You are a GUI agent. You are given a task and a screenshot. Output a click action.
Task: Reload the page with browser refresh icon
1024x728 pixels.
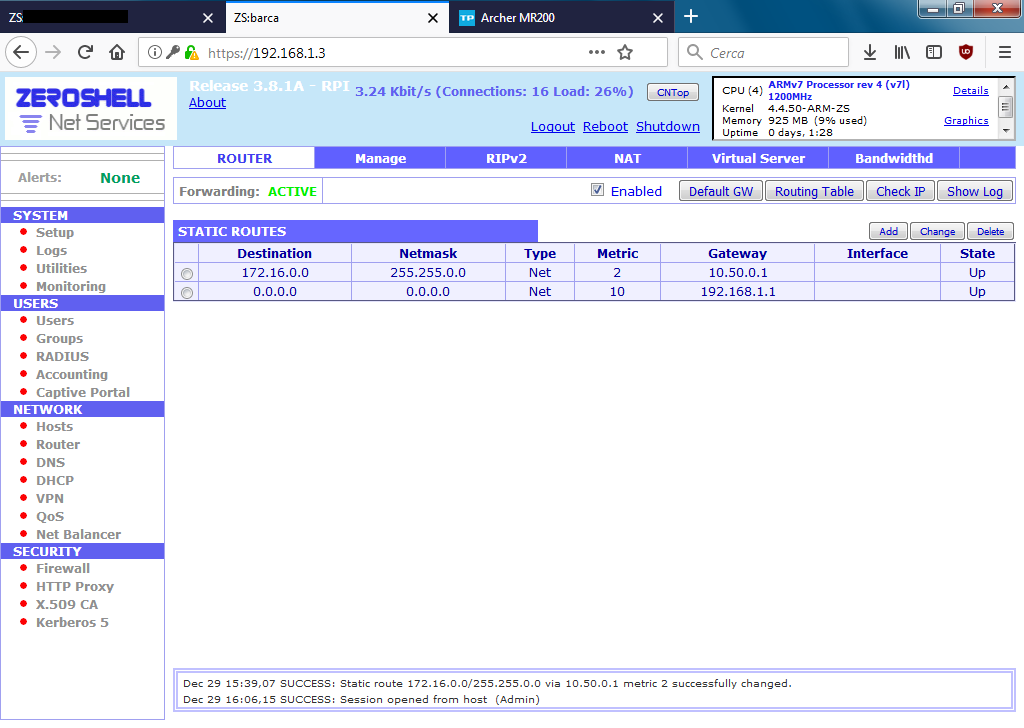pyautogui.click(x=86, y=52)
